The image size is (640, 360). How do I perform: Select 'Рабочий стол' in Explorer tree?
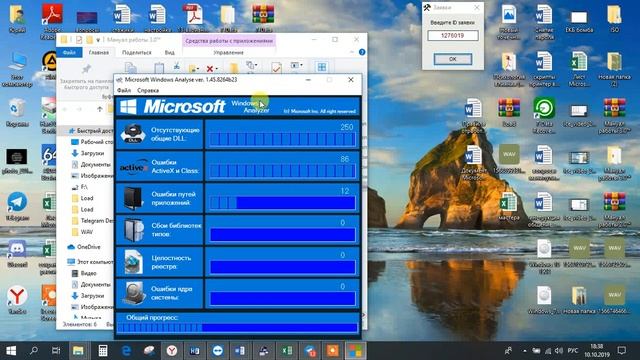coord(91,142)
